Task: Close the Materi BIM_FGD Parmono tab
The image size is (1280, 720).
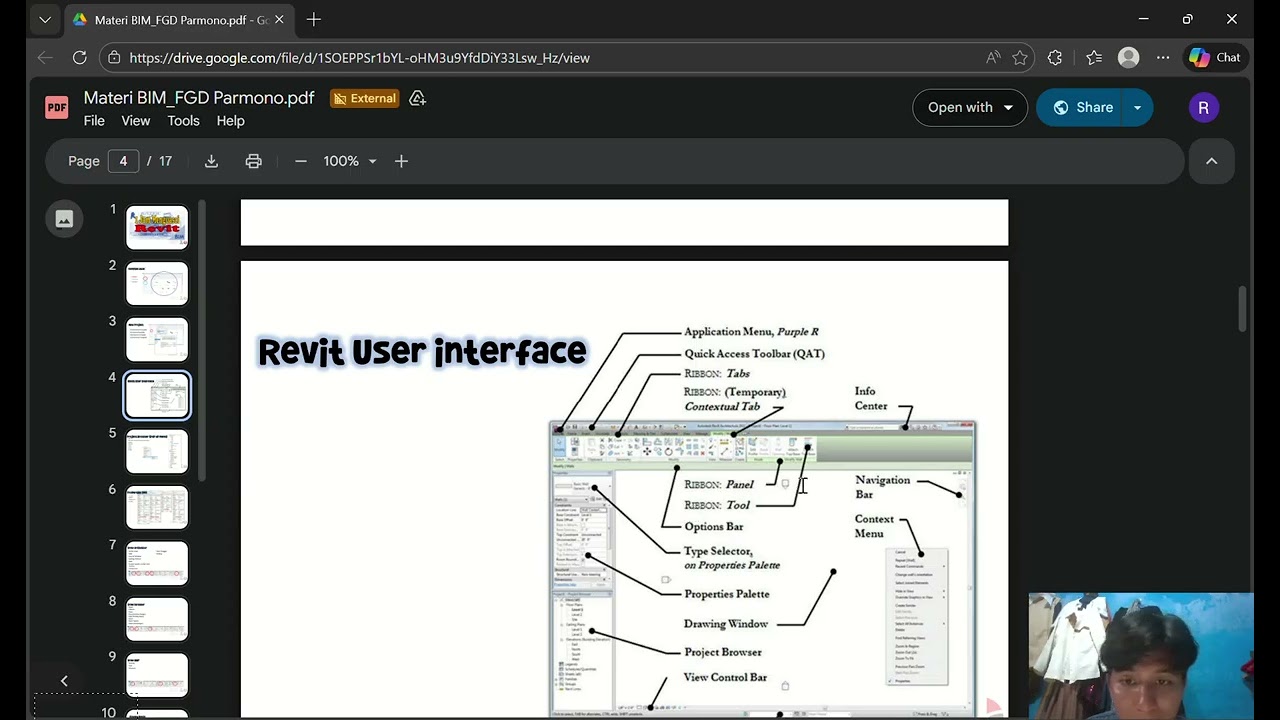Action: coord(279,20)
